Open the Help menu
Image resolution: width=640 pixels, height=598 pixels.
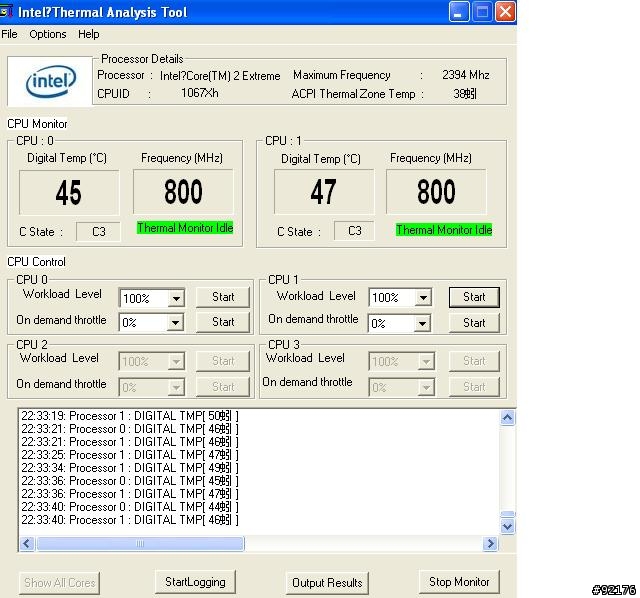89,34
